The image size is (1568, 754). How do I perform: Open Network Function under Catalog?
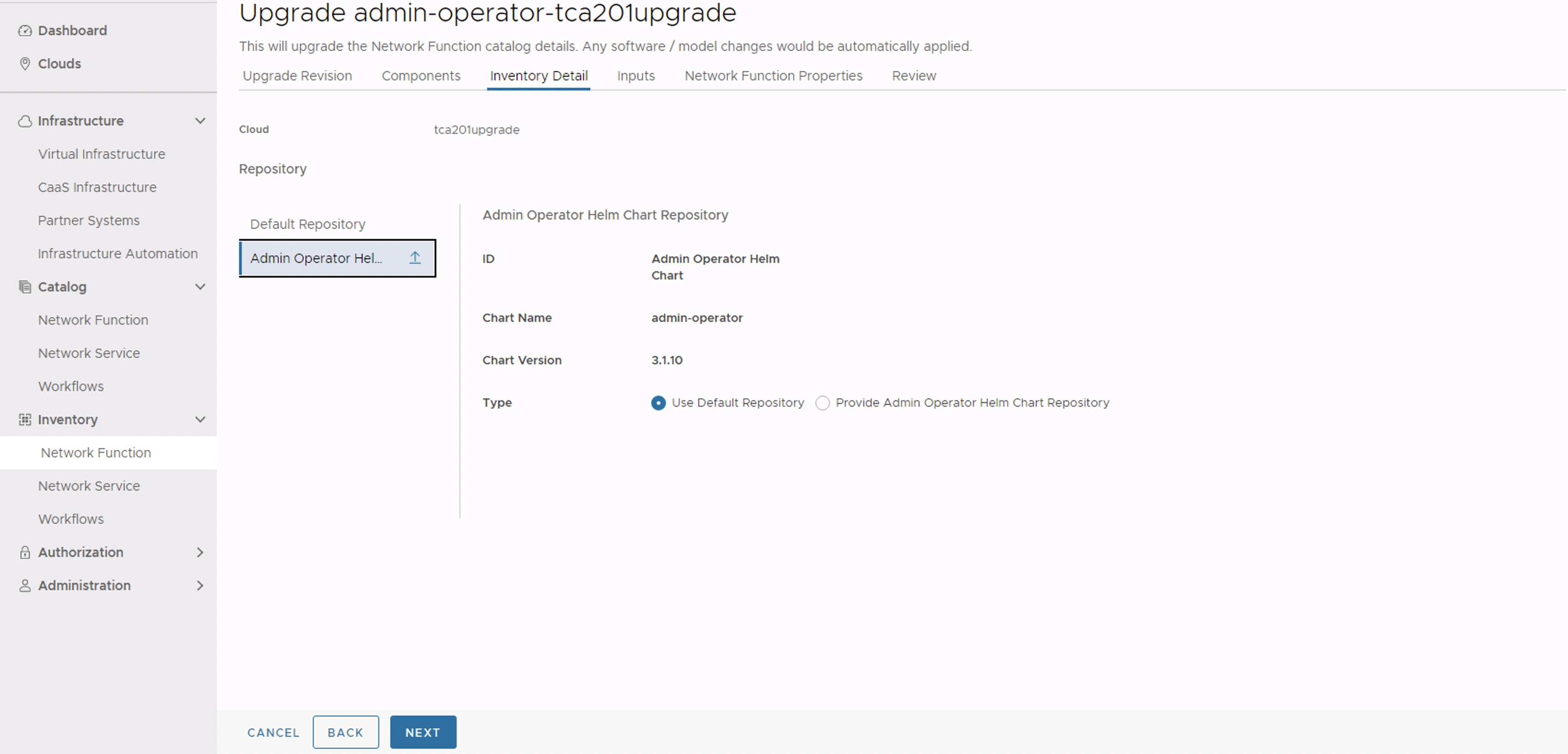tap(93, 320)
